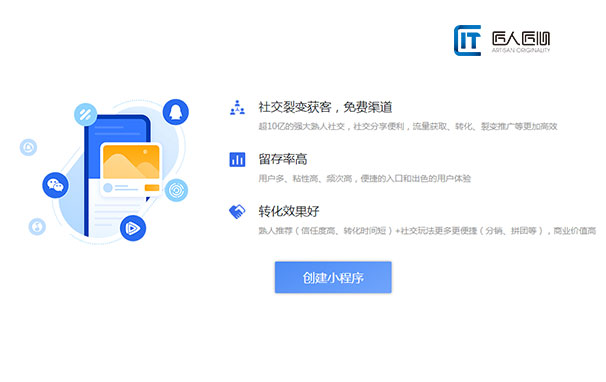
Task: Click the light-blue slashes icon above phone
Action: (x=85, y=114)
